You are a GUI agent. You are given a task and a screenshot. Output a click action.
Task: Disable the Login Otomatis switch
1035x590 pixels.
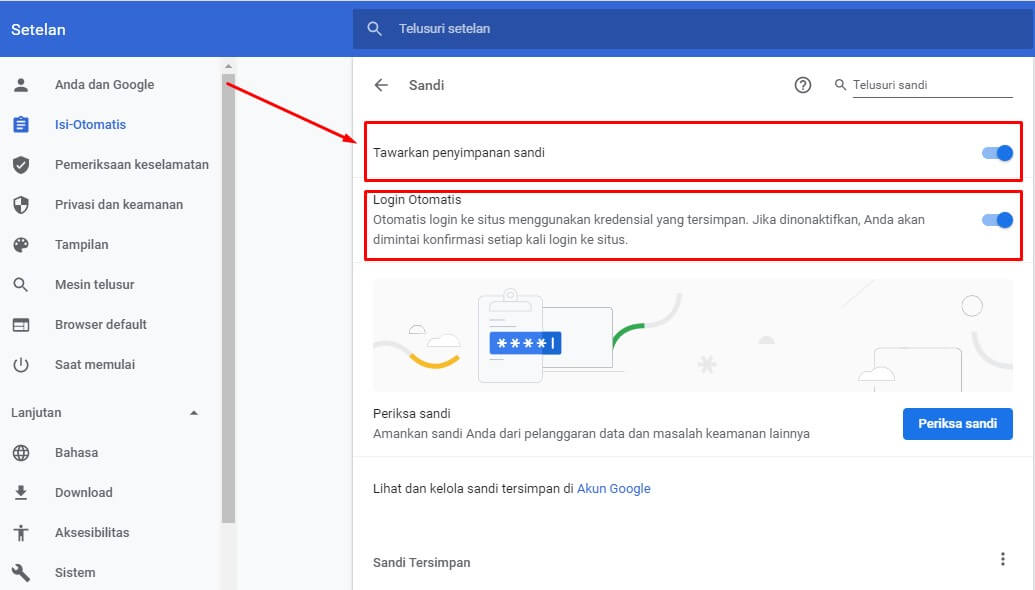tap(997, 220)
